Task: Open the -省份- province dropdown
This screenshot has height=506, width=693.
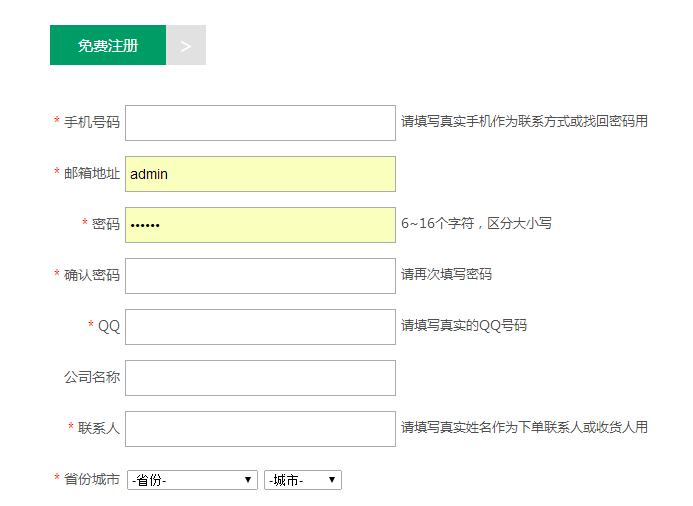Action: (192, 480)
